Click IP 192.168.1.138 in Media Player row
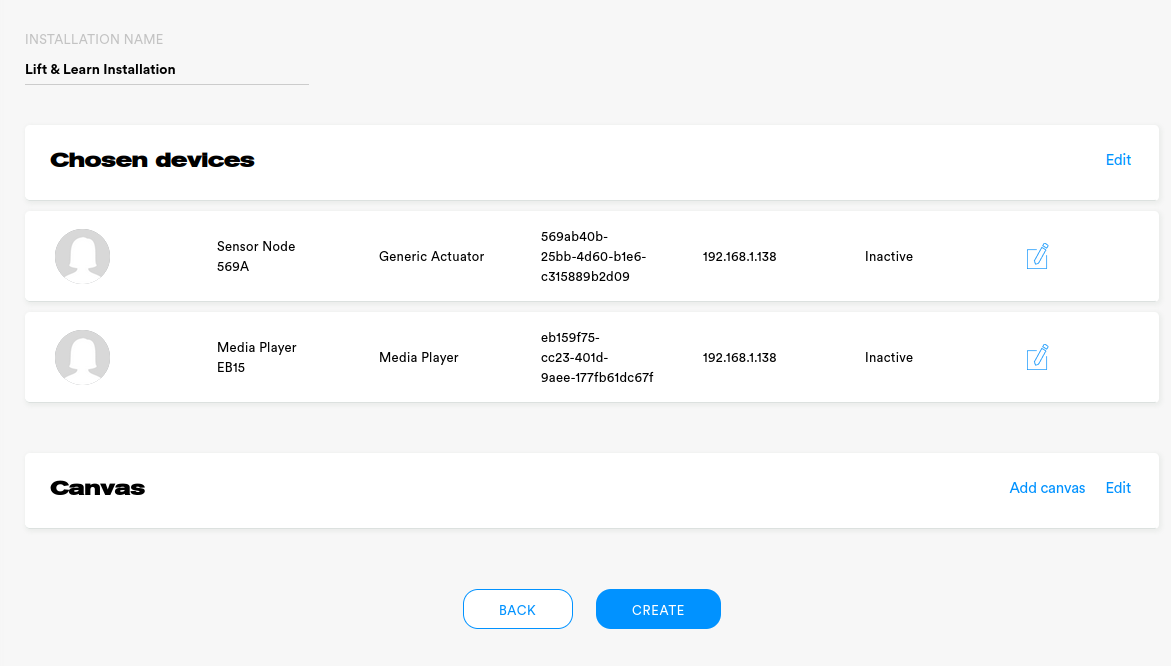Image resolution: width=1171 pixels, height=666 pixels. pyautogui.click(x=739, y=357)
